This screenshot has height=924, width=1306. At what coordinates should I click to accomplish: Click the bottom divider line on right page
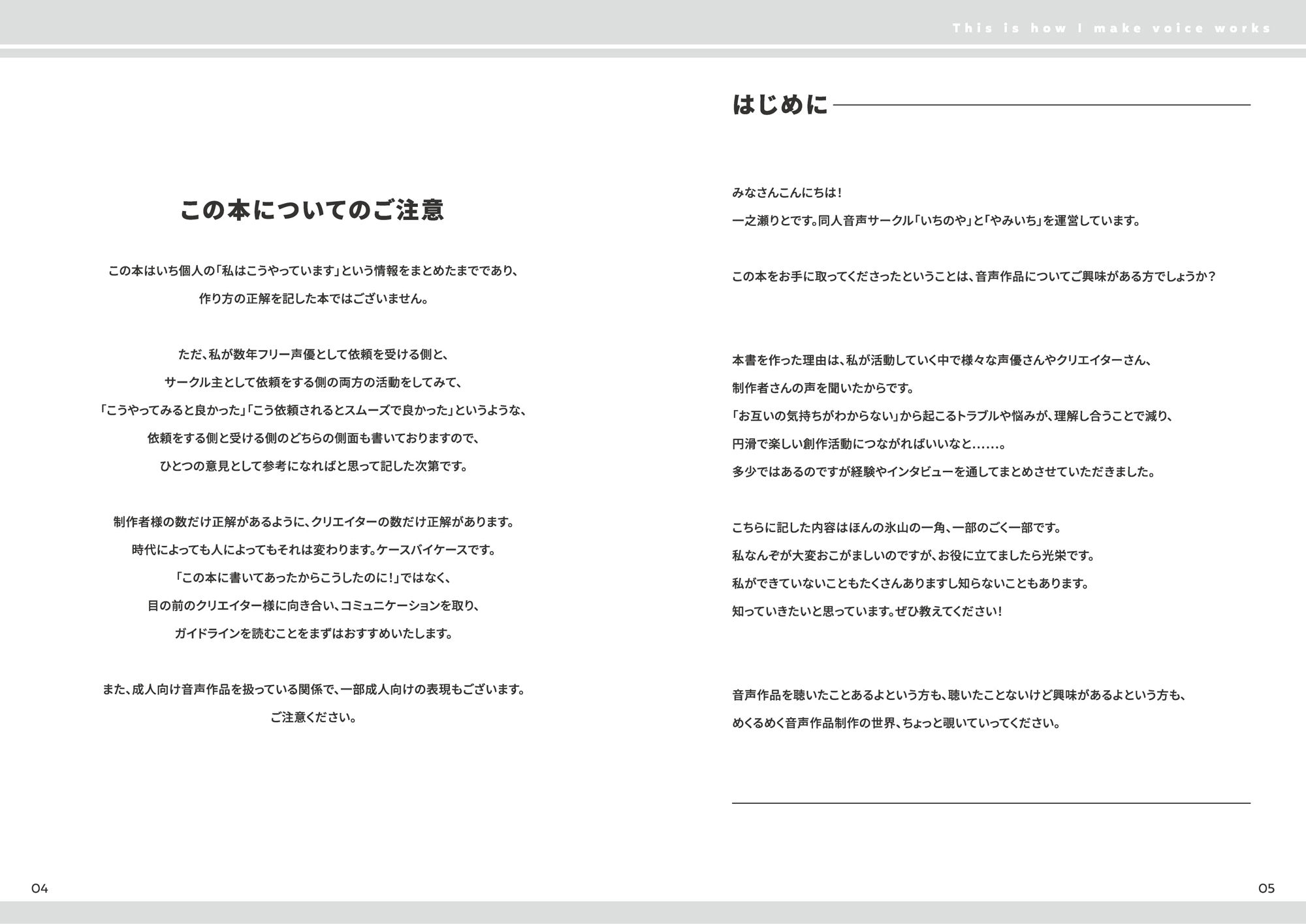pyautogui.click(x=993, y=804)
